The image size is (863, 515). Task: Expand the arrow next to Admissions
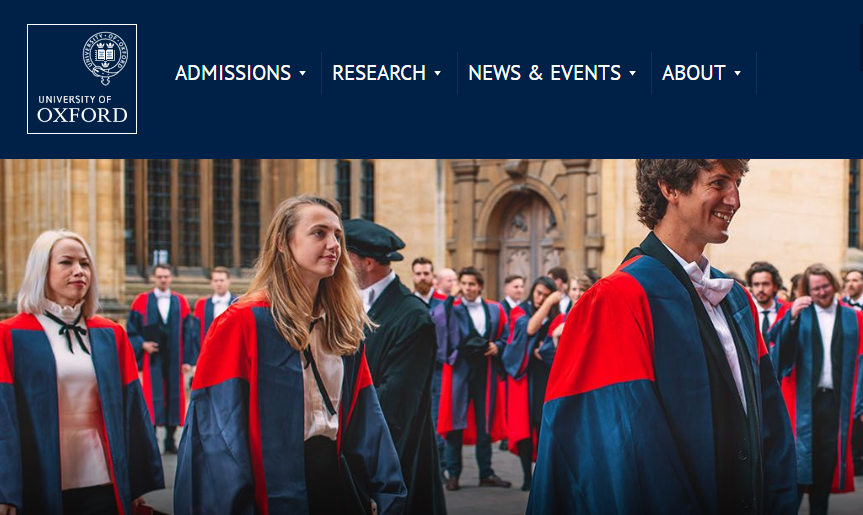(302, 73)
